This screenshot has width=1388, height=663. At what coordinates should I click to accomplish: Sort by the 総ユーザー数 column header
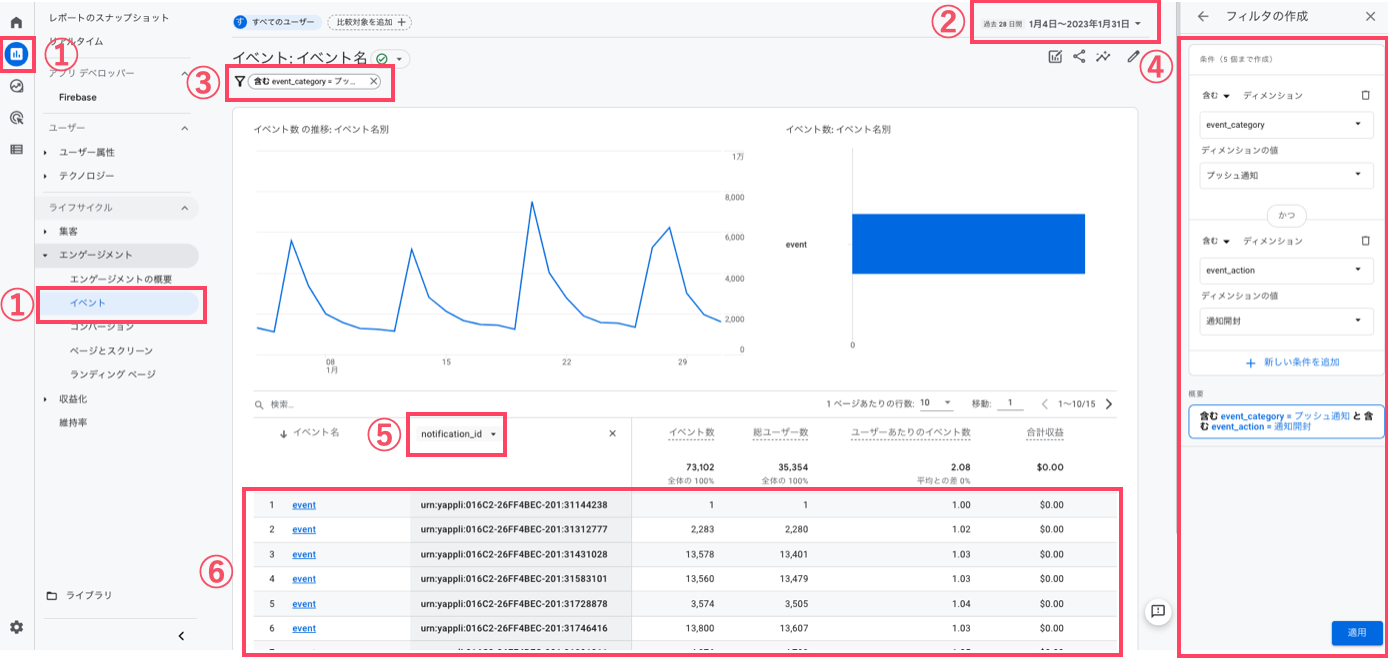780,433
